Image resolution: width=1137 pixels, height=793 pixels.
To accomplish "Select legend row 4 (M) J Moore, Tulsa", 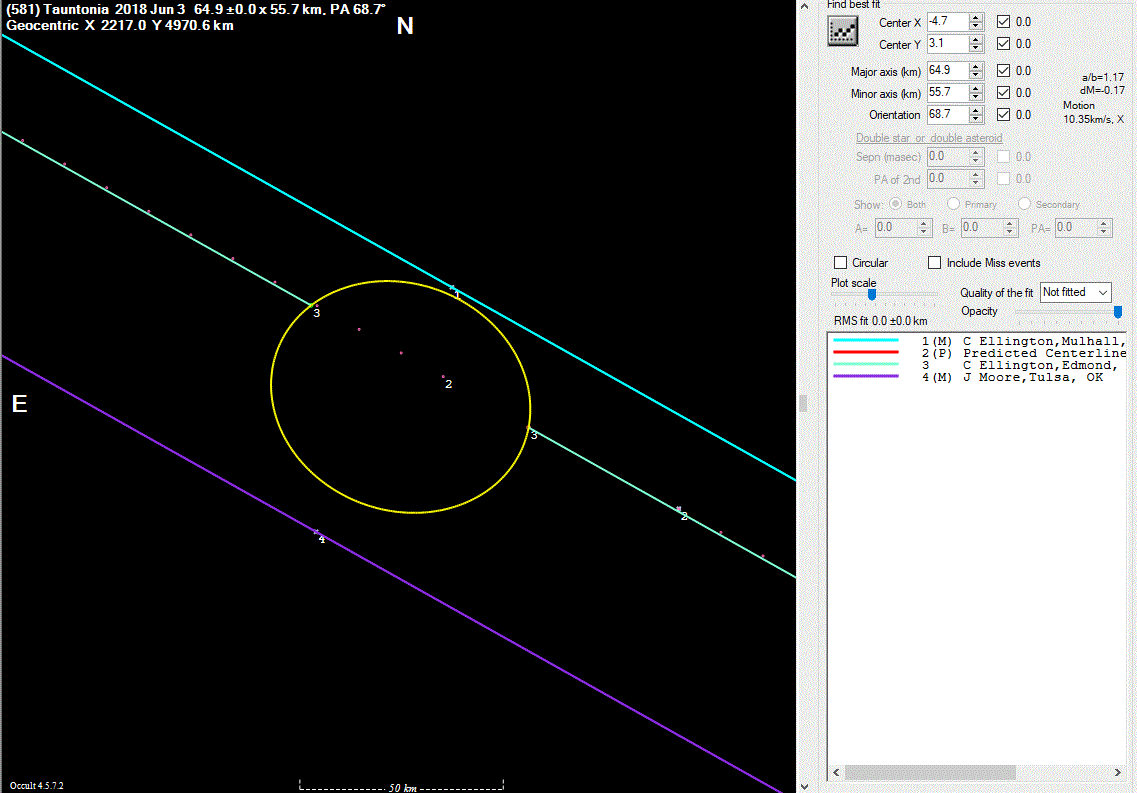I will tap(977, 377).
